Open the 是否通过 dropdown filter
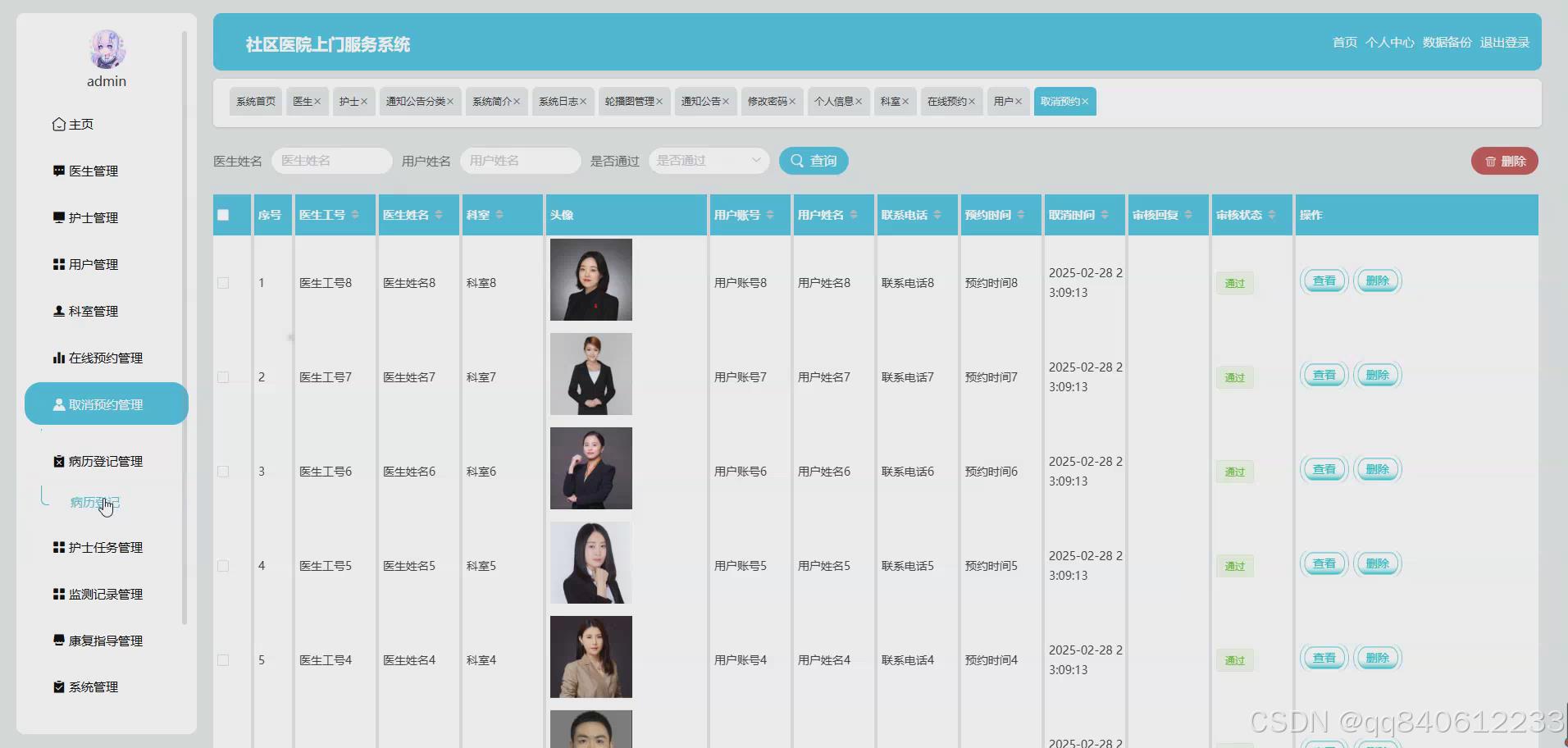Image resolution: width=1568 pixels, height=748 pixels. point(709,161)
